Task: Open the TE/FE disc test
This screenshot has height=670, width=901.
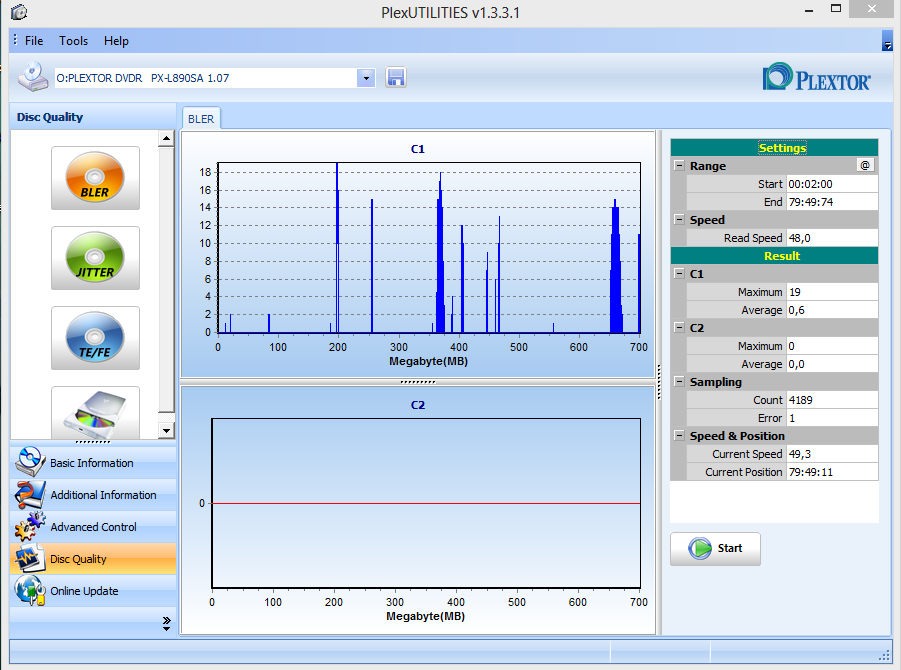Action: 95,338
